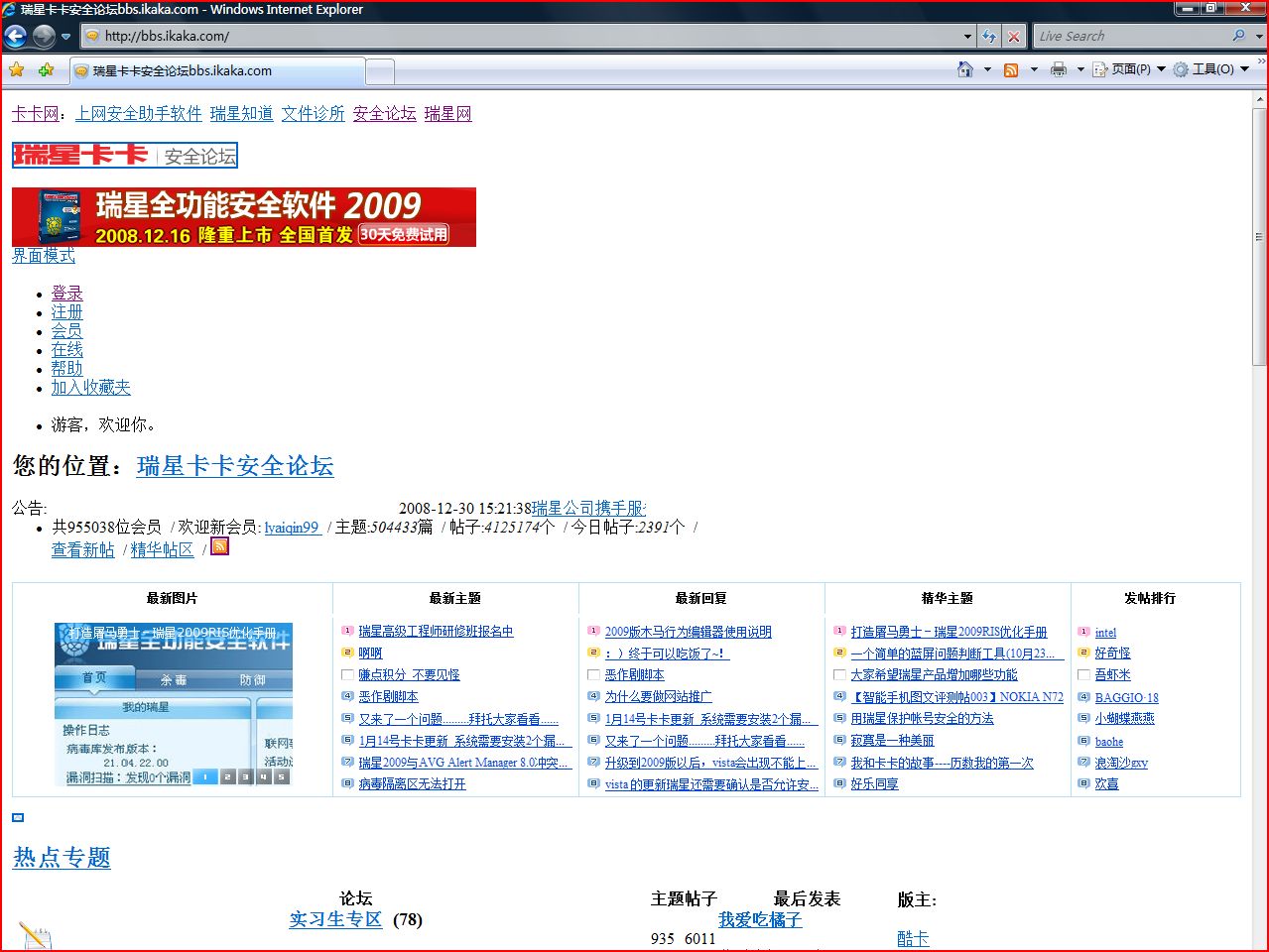This screenshot has width=1269, height=952.
Task: Open 瑞星公司携手服 announcement link
Action: (589, 509)
